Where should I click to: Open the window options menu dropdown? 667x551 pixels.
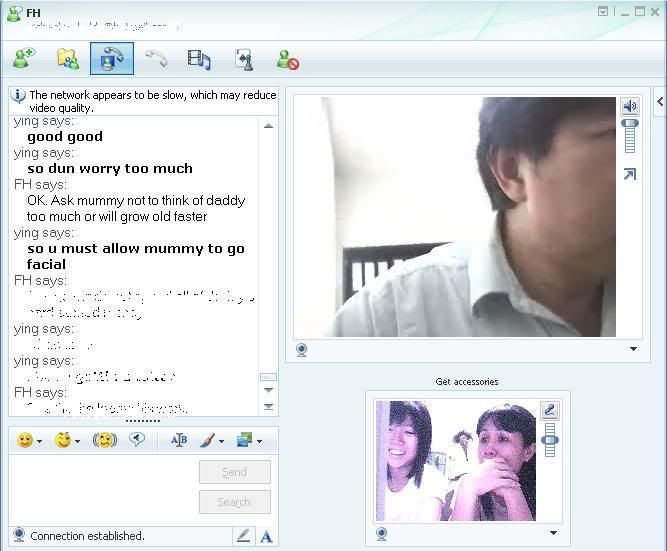603,11
